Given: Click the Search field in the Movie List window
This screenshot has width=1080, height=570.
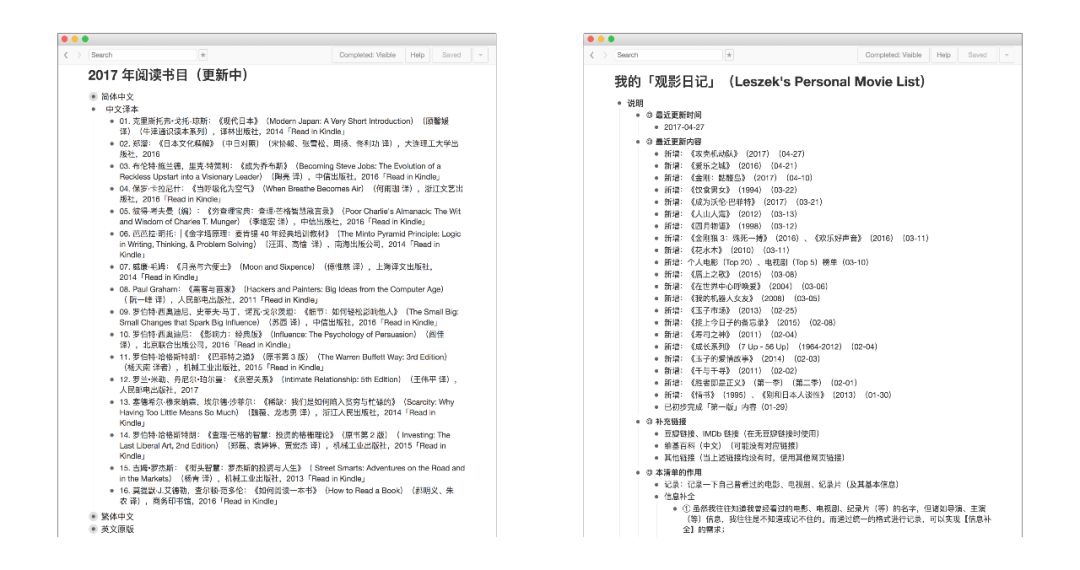Looking at the screenshot, I should (x=669, y=55).
